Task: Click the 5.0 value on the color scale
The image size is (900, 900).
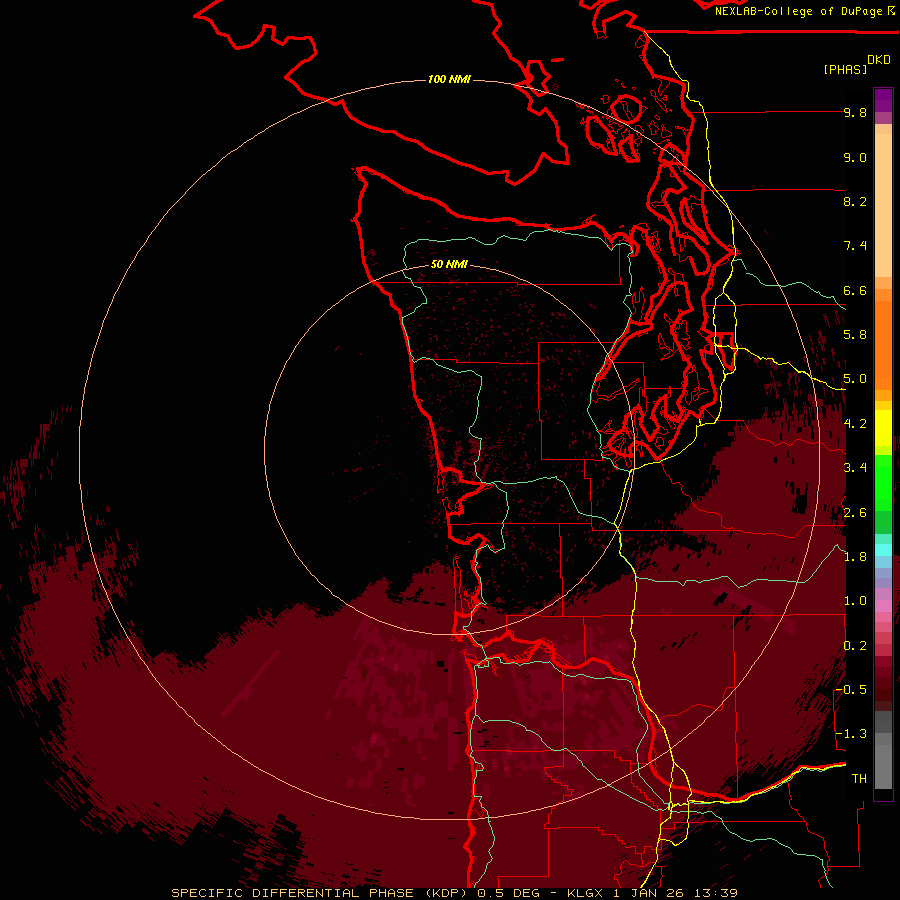Action: 855,379
